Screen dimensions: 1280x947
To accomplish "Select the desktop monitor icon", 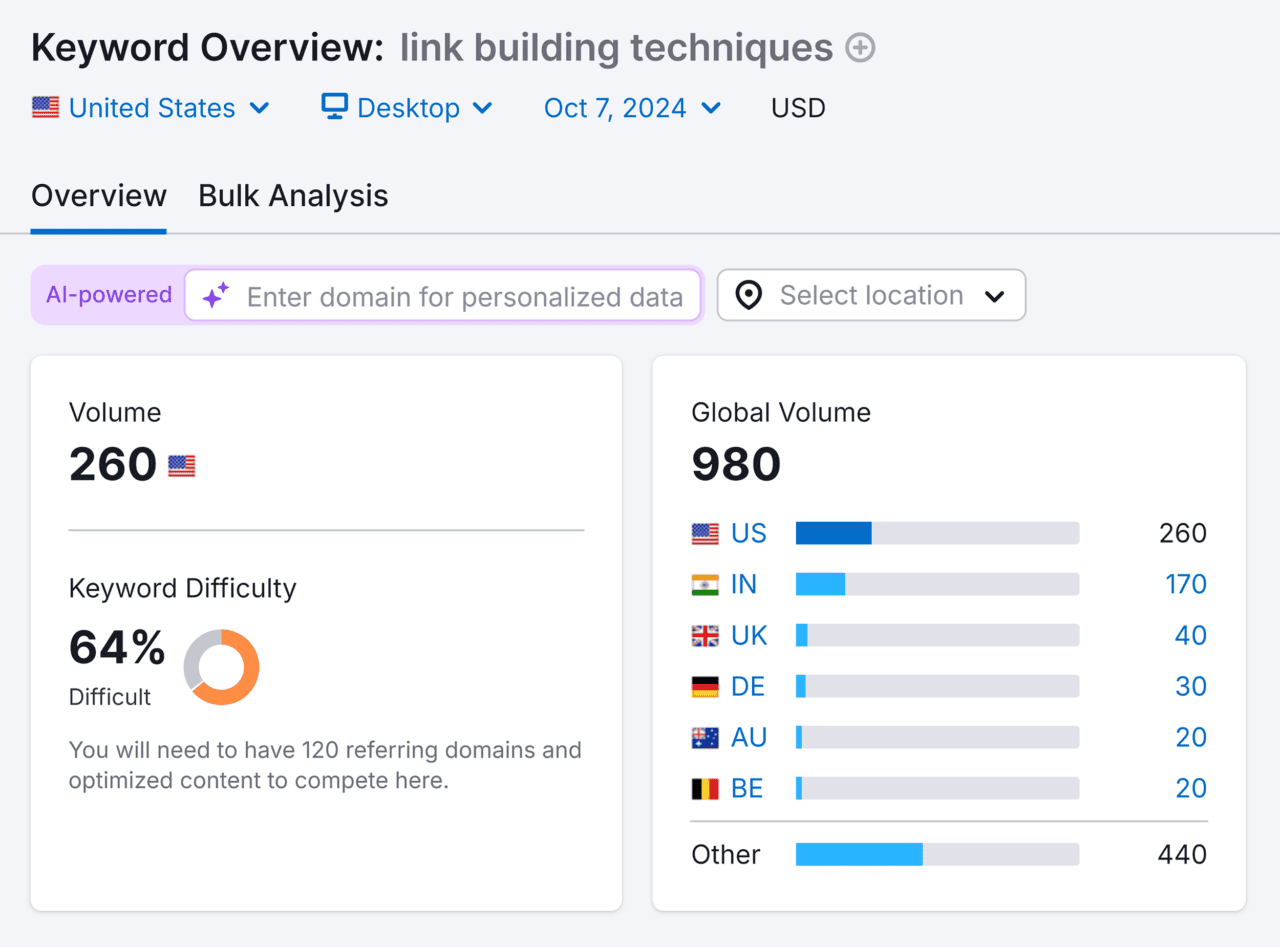I will (x=332, y=106).
